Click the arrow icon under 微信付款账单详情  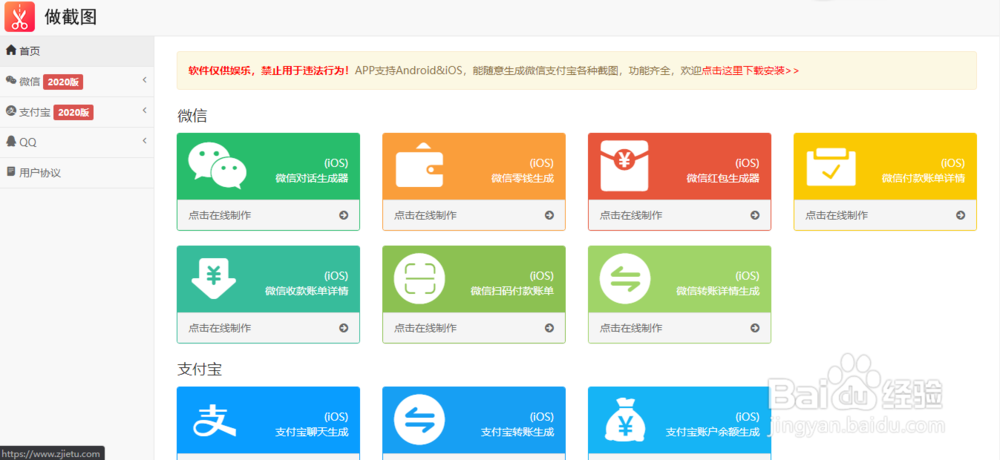coord(960,216)
